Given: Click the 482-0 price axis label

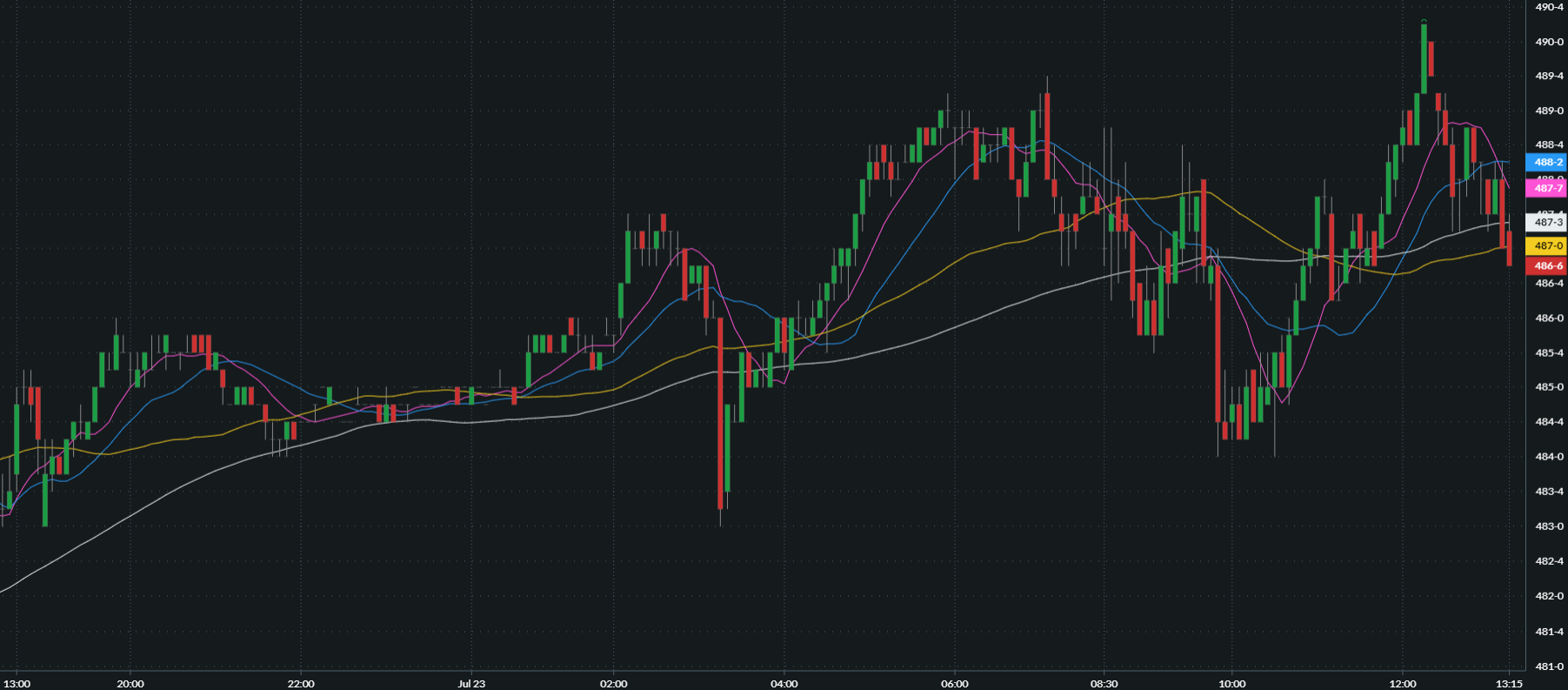Looking at the screenshot, I should [1549, 596].
